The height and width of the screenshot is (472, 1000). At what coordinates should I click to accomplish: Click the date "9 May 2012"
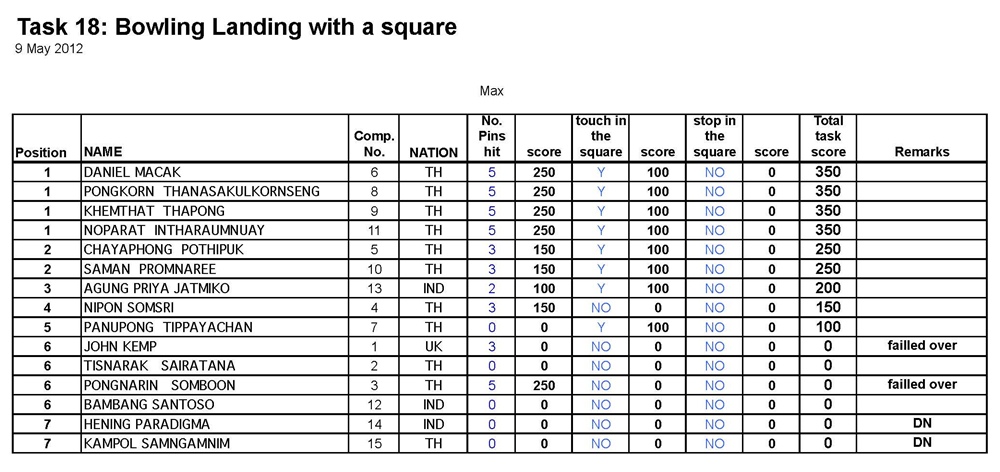(49, 48)
